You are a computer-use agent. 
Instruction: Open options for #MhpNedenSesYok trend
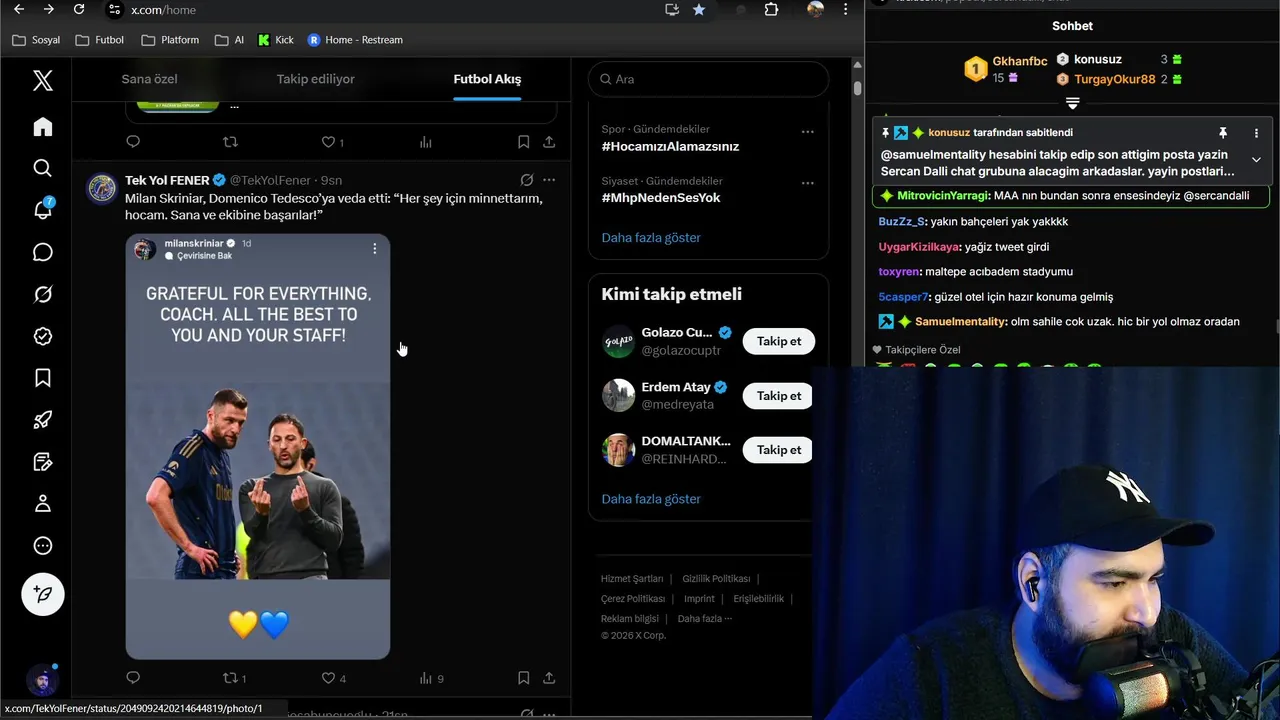tap(807, 183)
